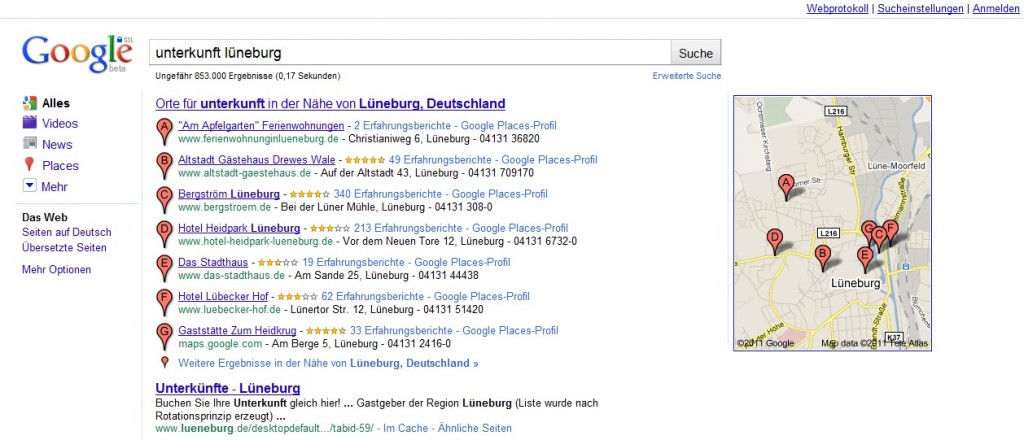The width and height of the screenshot is (1024, 440).
Task: Click red marker G in results list
Action: pos(165,336)
